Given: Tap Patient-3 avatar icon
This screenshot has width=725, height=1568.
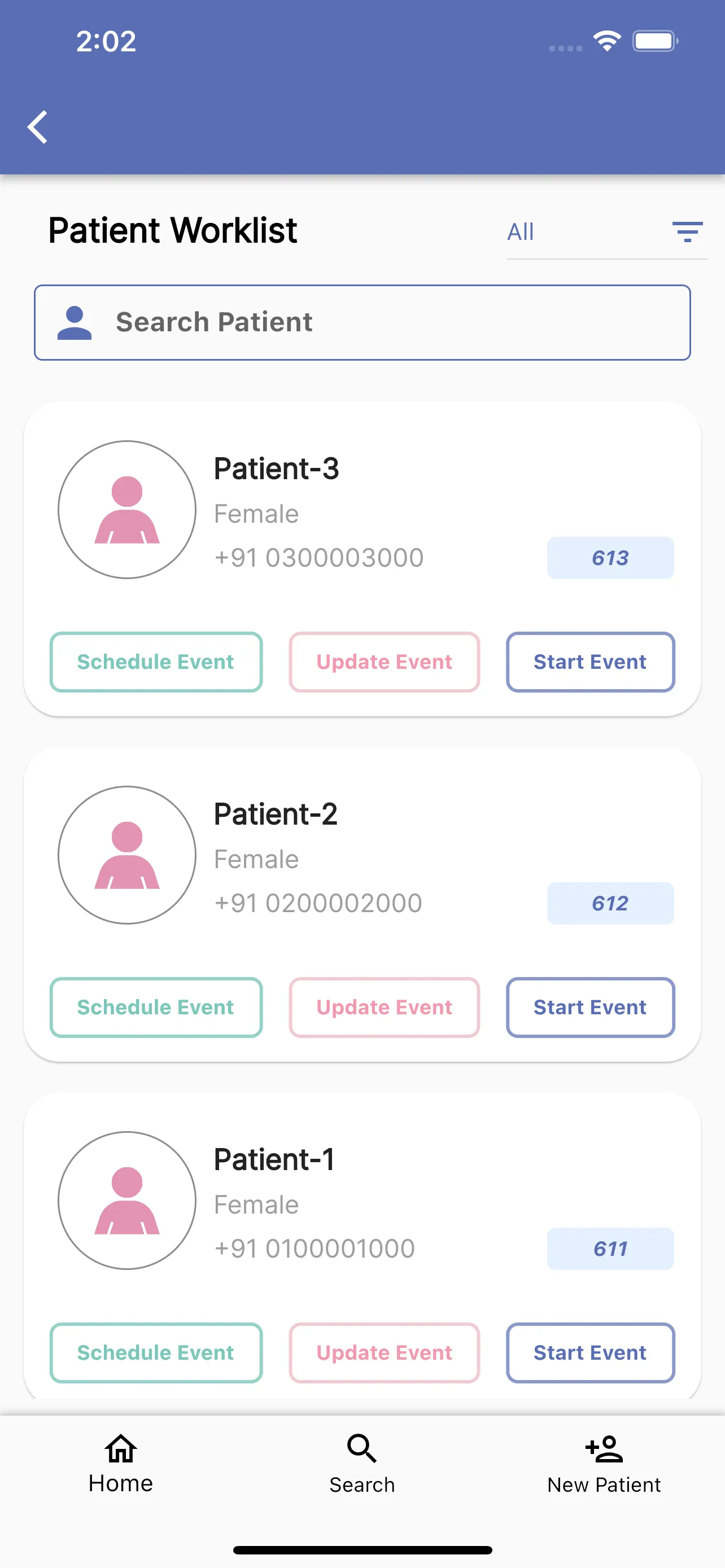Looking at the screenshot, I should (127, 510).
